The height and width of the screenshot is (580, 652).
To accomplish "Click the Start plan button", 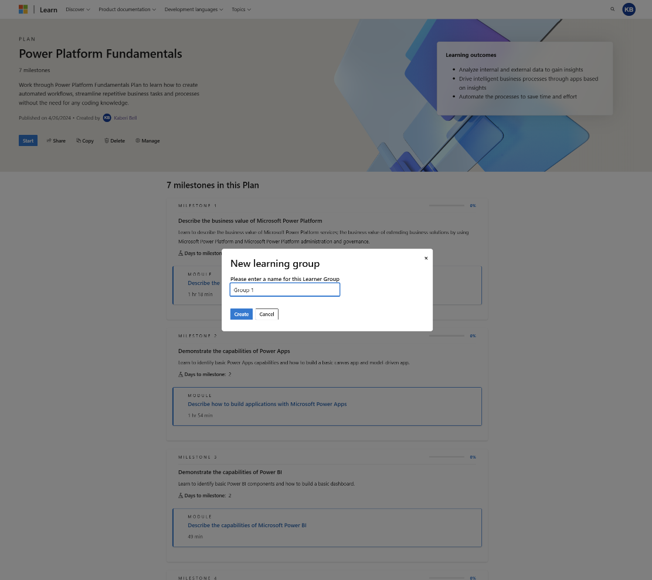I will [28, 141].
